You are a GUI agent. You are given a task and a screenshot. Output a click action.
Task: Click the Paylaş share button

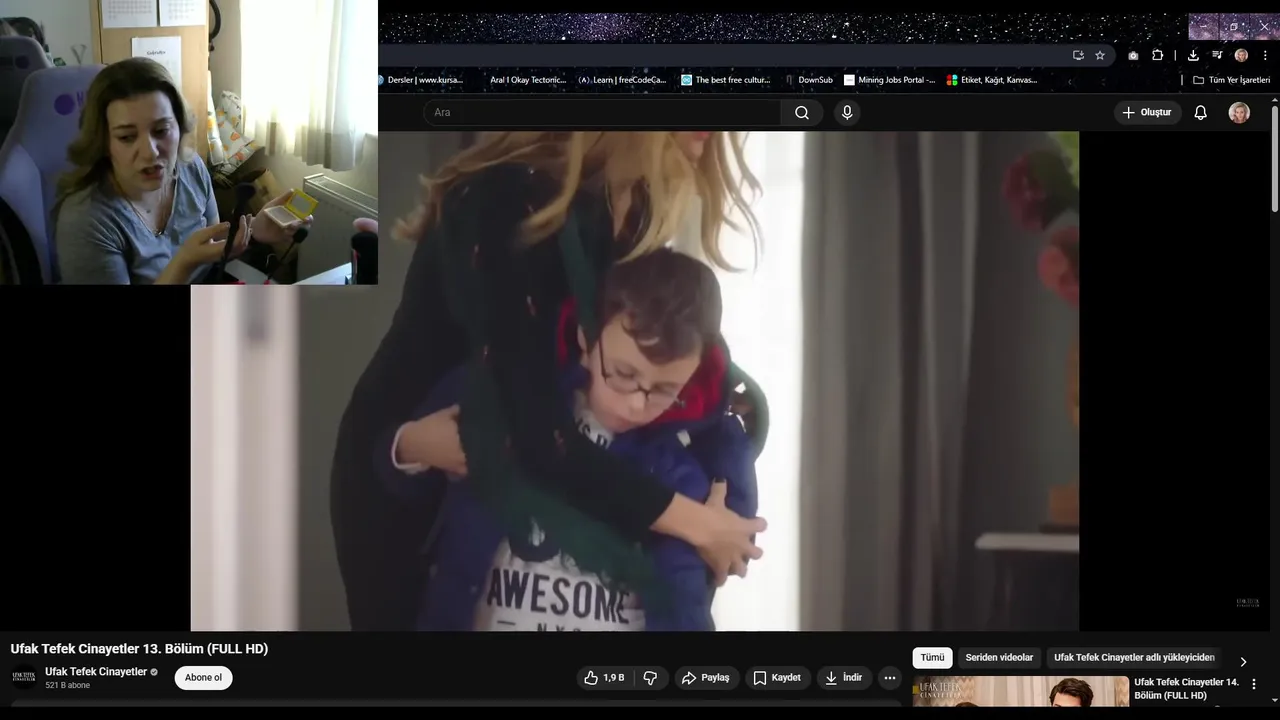point(706,678)
